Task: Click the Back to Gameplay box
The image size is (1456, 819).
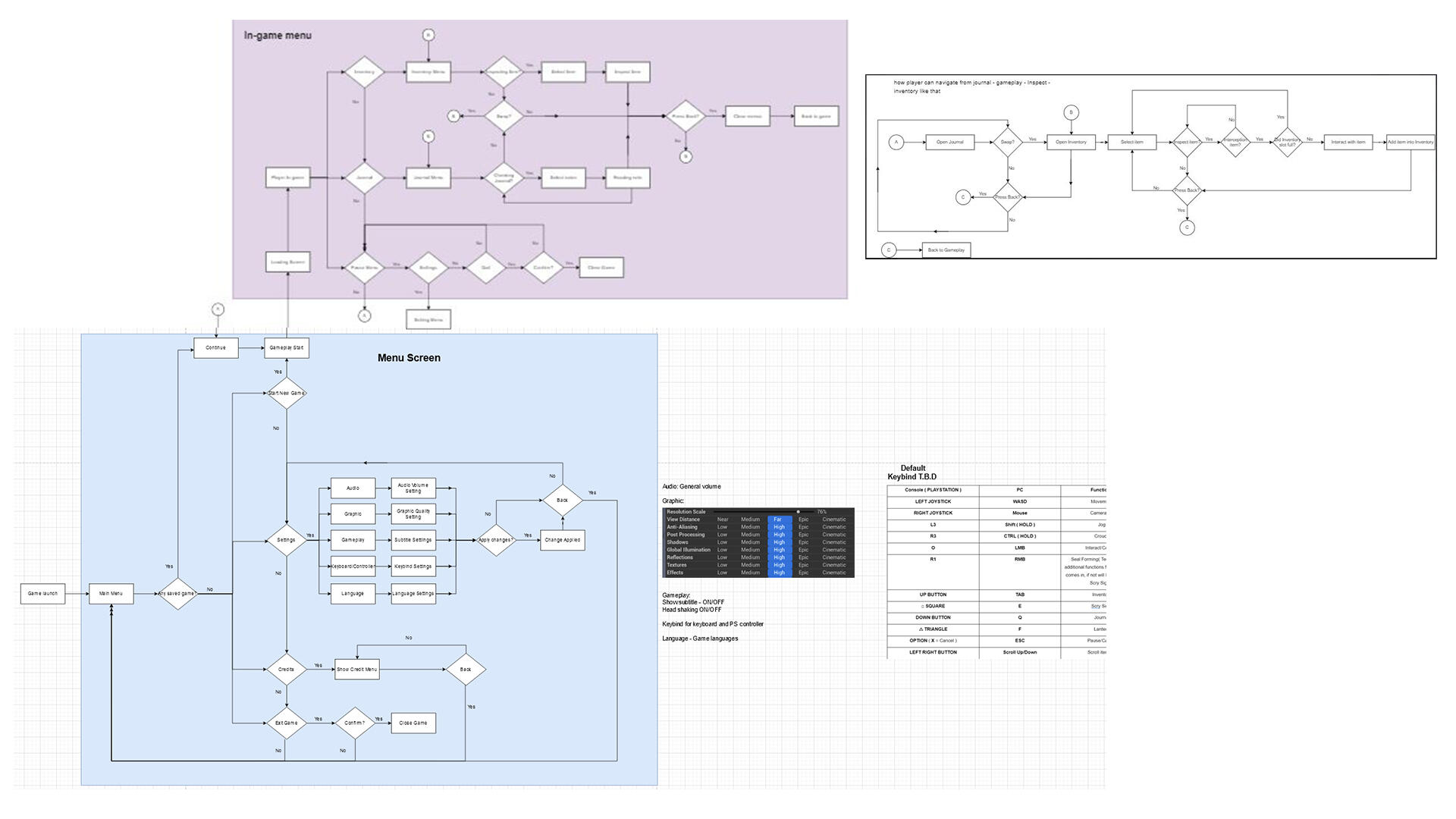Action: pyautogui.click(x=946, y=250)
